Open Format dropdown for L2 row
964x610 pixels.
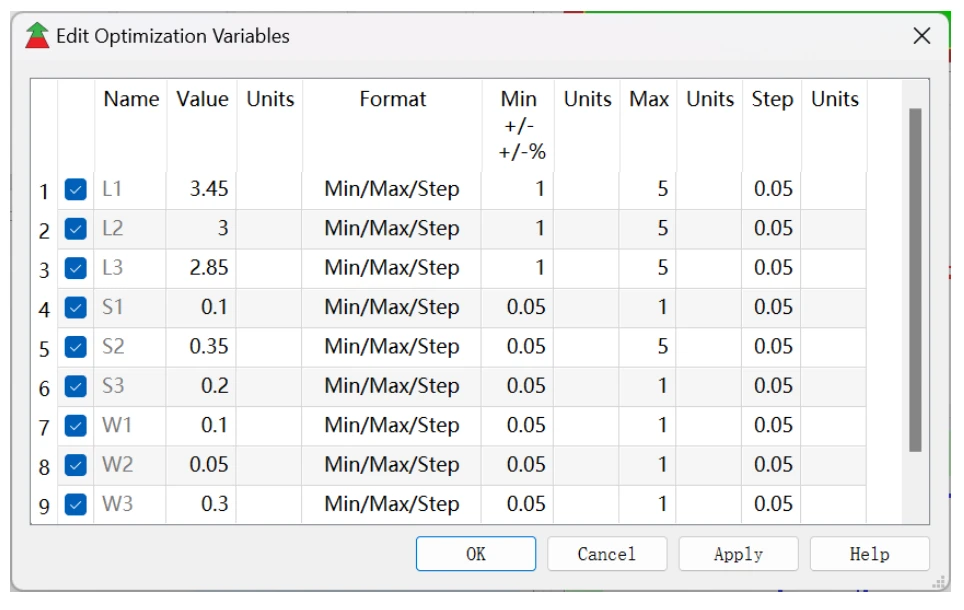tap(391, 229)
